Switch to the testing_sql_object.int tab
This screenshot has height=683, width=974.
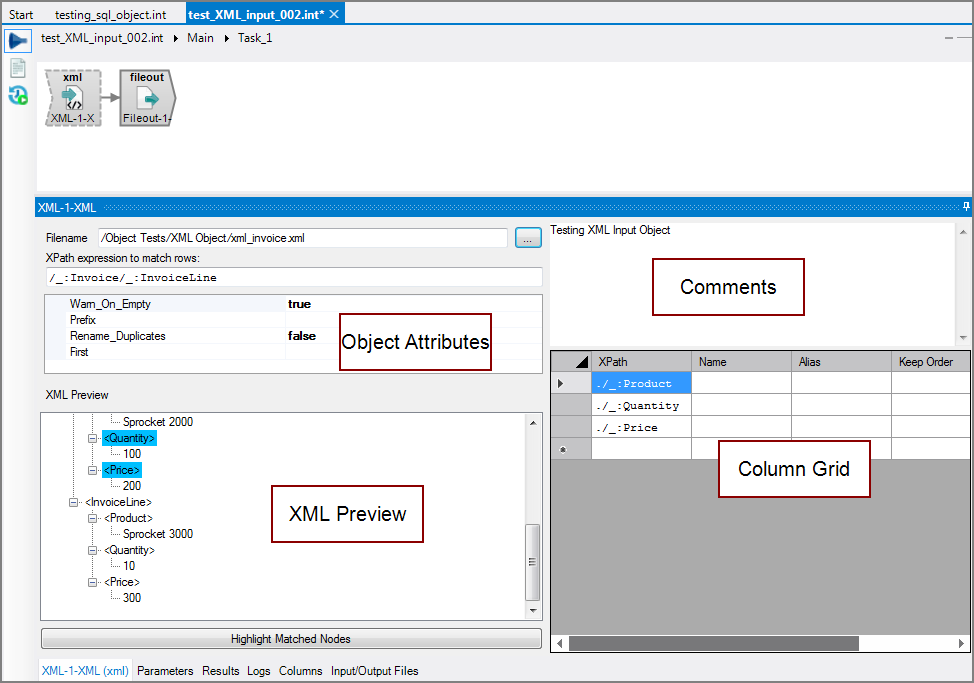(110, 14)
